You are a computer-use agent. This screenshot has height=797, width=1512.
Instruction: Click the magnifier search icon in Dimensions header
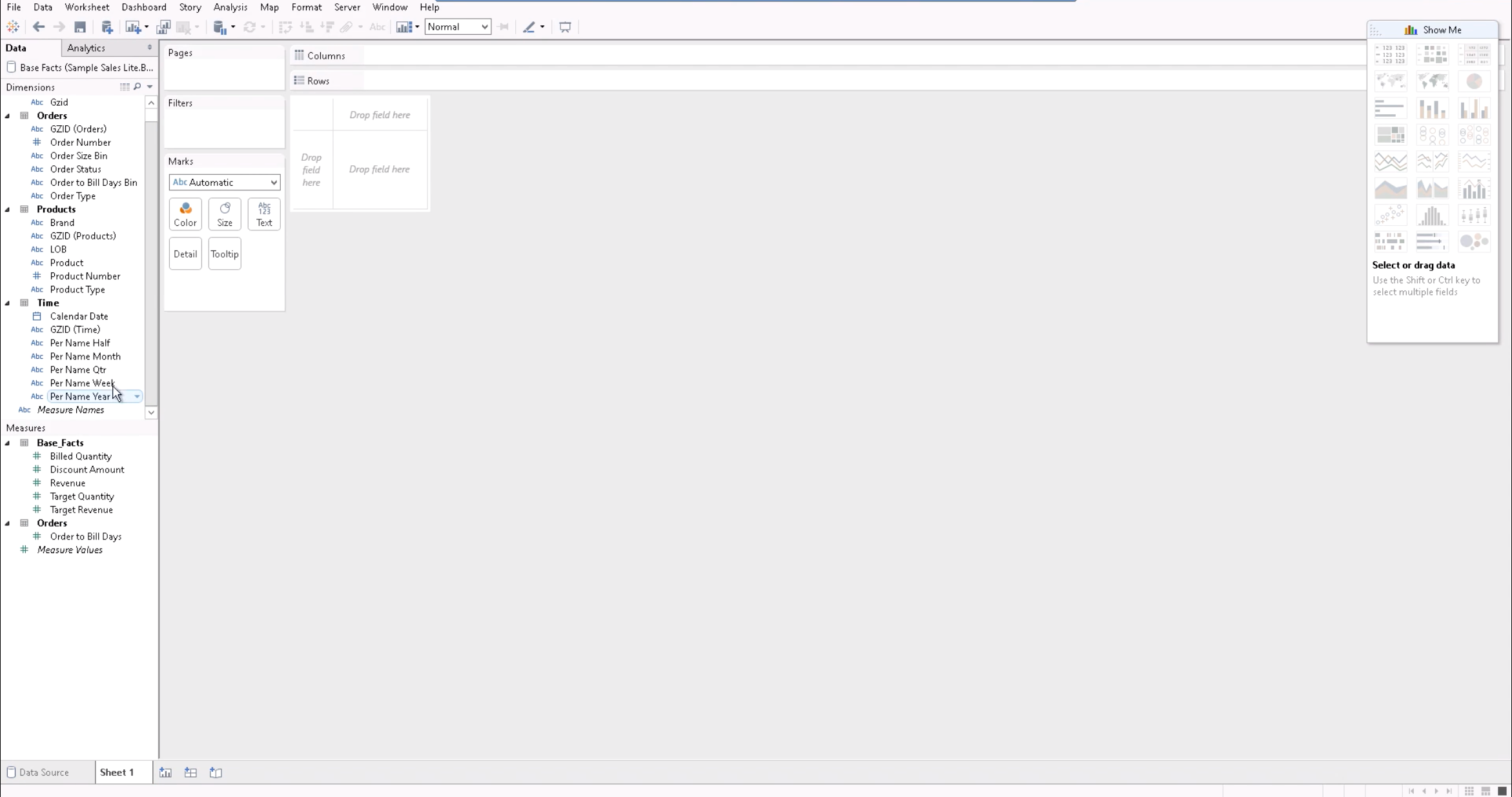(138, 86)
